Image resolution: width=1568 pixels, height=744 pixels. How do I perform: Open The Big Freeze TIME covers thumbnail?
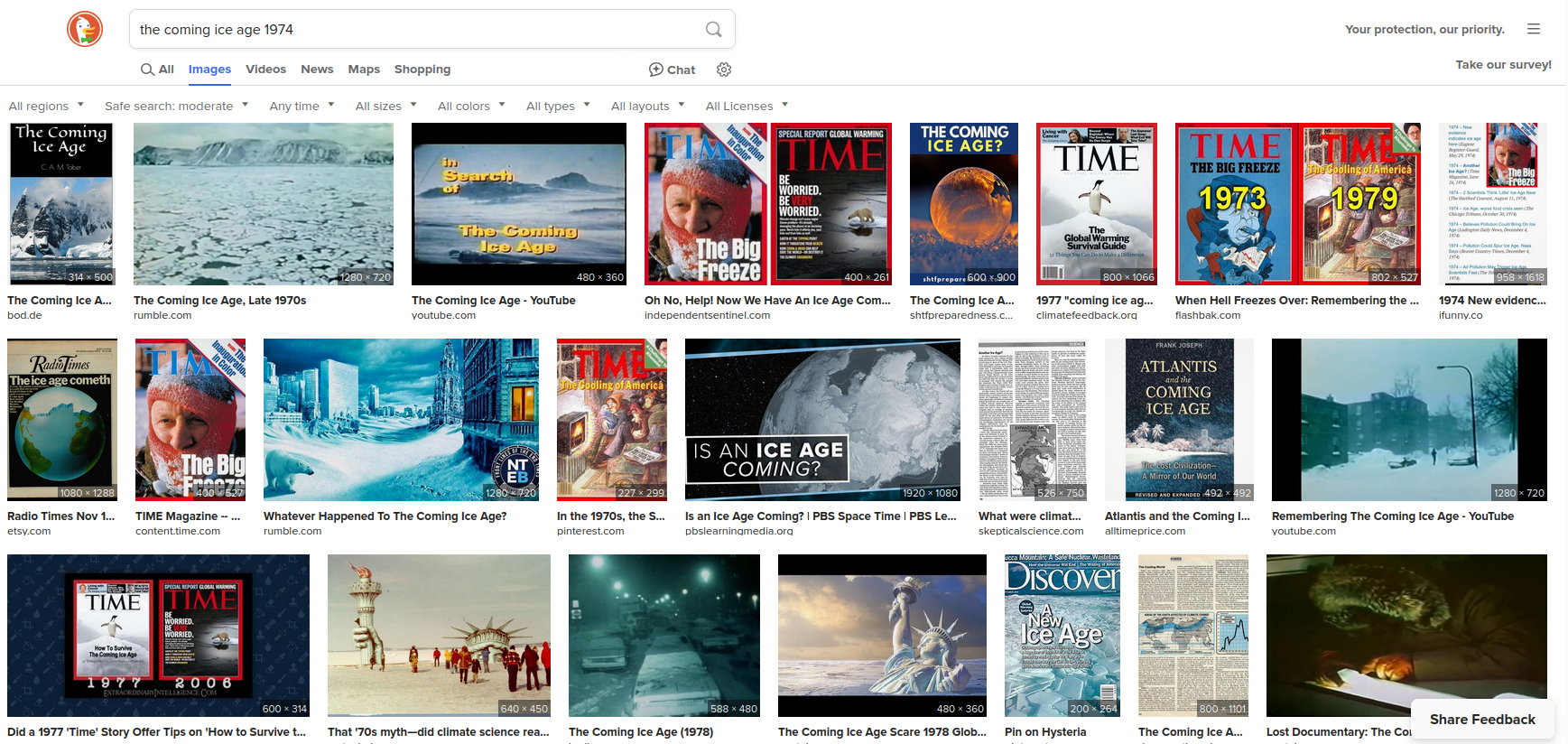[768, 204]
